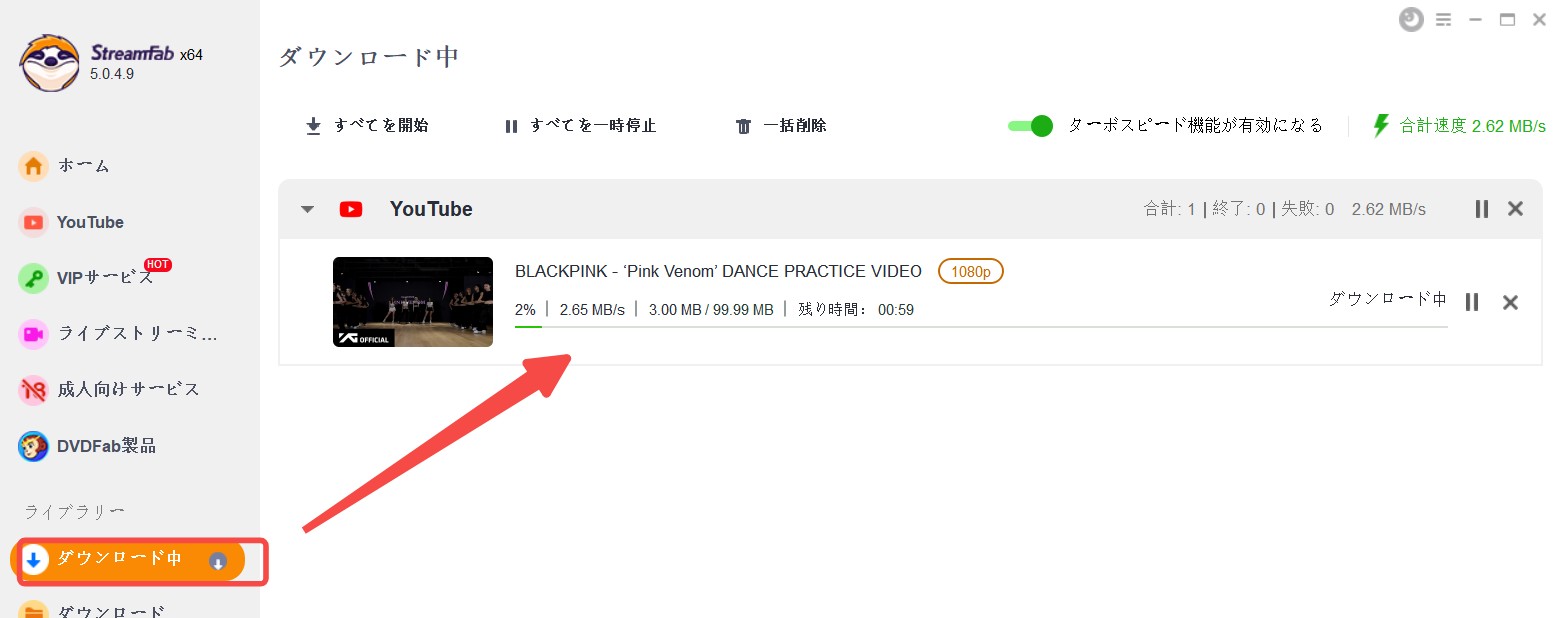1554x618 pixels.
Task: Open the YouTube sidebar section
Action: 72,222
